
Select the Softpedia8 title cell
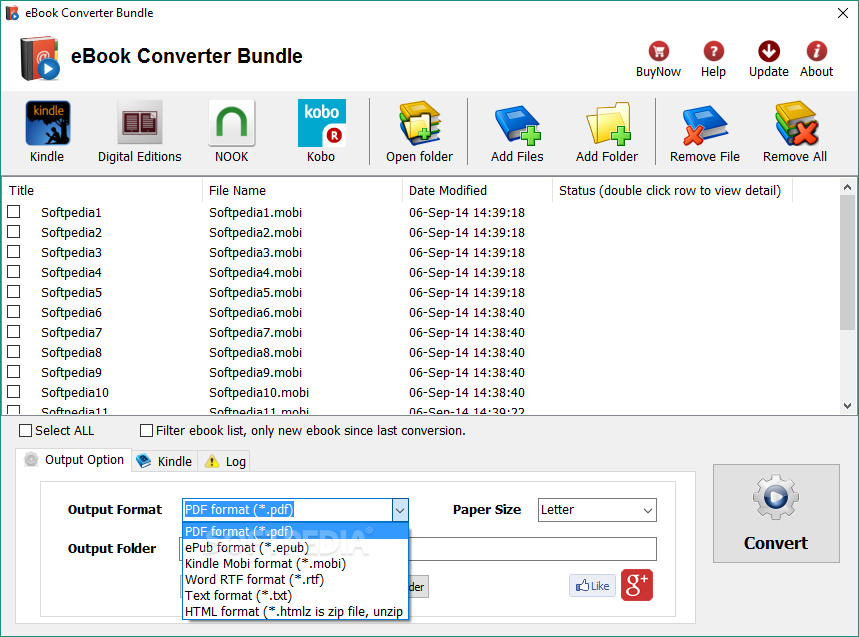click(71, 353)
